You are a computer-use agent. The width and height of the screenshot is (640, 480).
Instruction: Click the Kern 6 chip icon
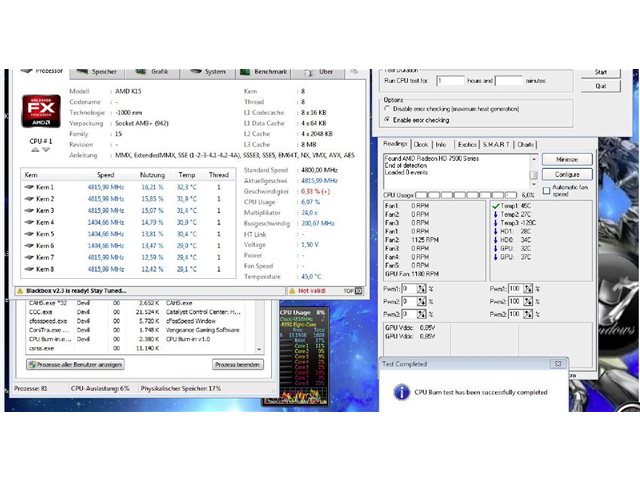(x=29, y=246)
